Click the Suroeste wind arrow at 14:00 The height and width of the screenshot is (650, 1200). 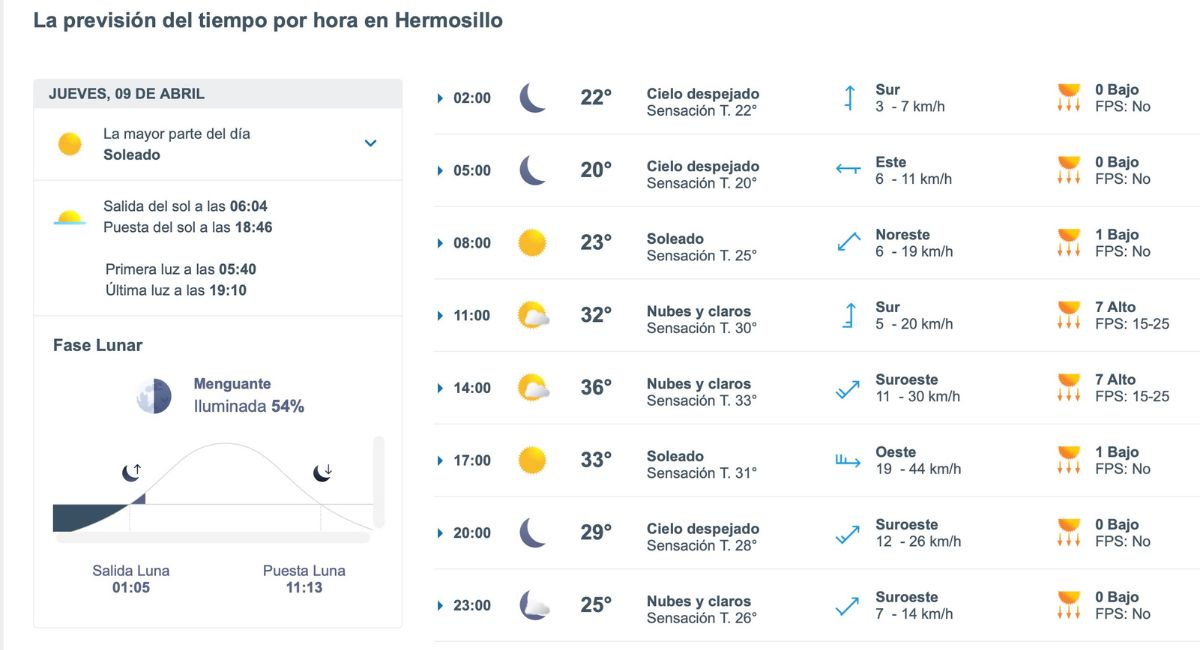848,388
